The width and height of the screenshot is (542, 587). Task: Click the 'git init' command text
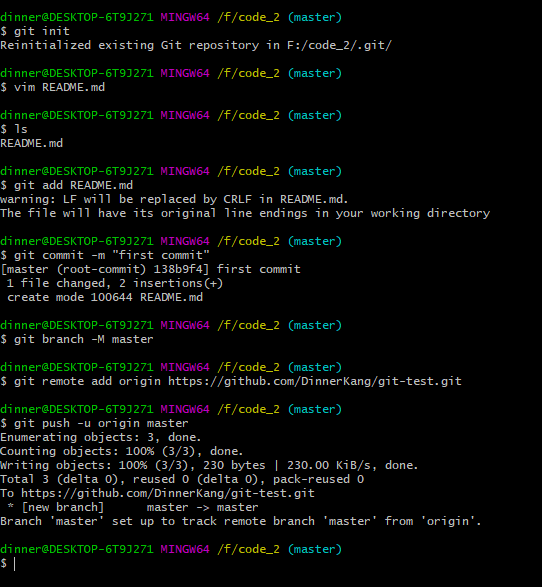tap(42, 31)
